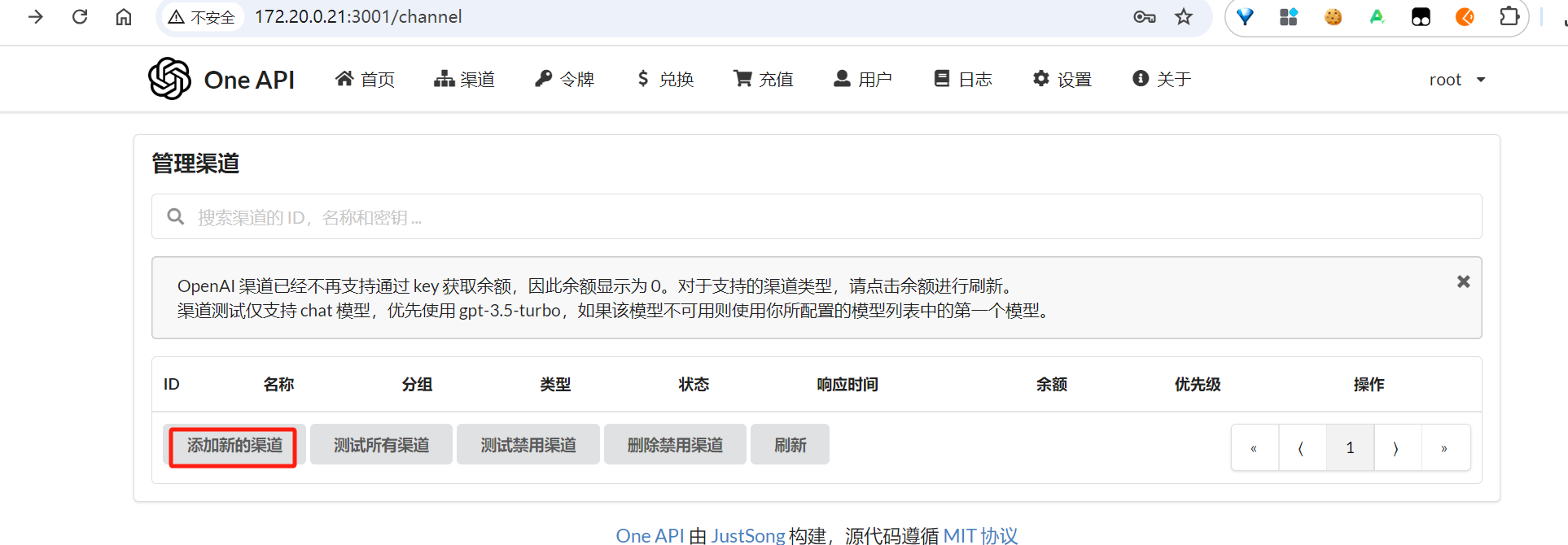Open the green A extension icon
This screenshot has height=545, width=1568.
click(1377, 16)
